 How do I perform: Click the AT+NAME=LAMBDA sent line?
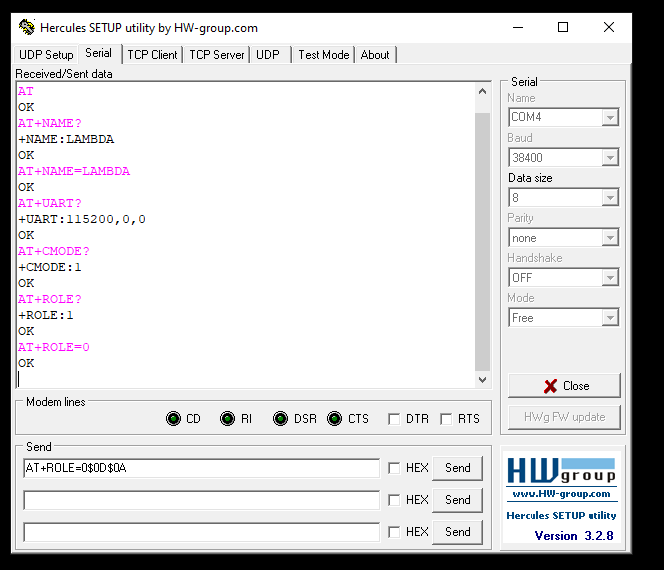(x=74, y=171)
